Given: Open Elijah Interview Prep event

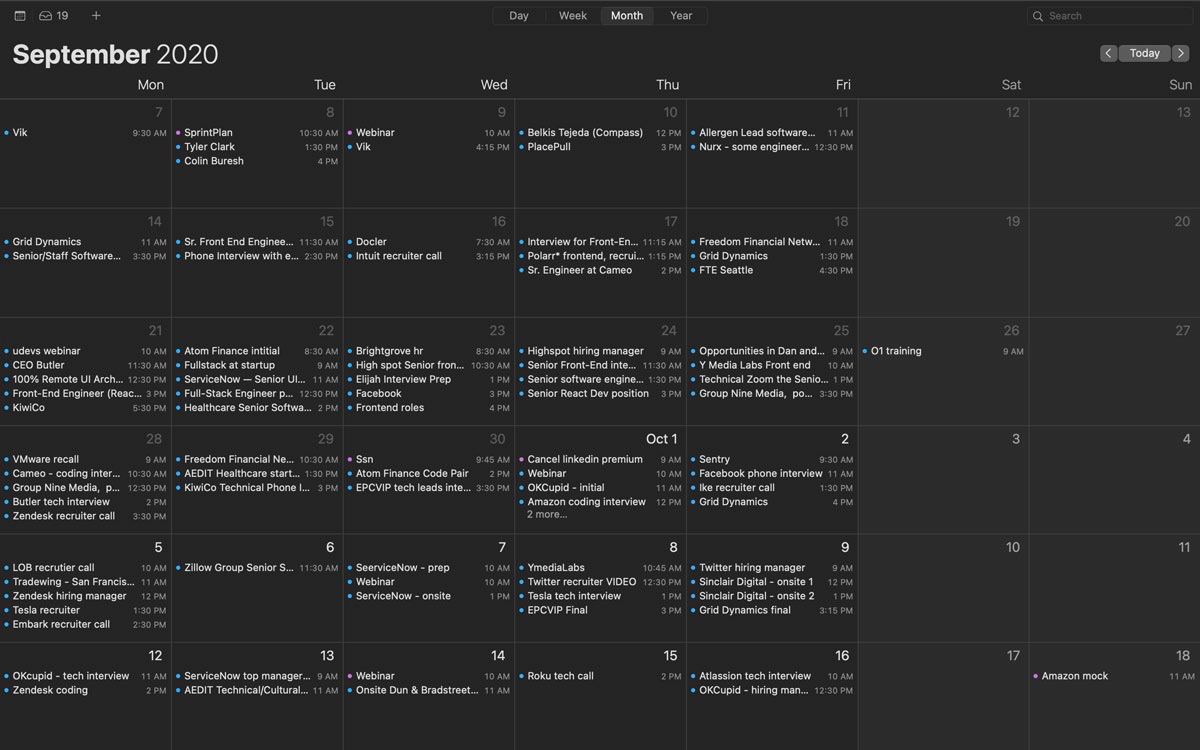Looking at the screenshot, I should pos(428,380).
